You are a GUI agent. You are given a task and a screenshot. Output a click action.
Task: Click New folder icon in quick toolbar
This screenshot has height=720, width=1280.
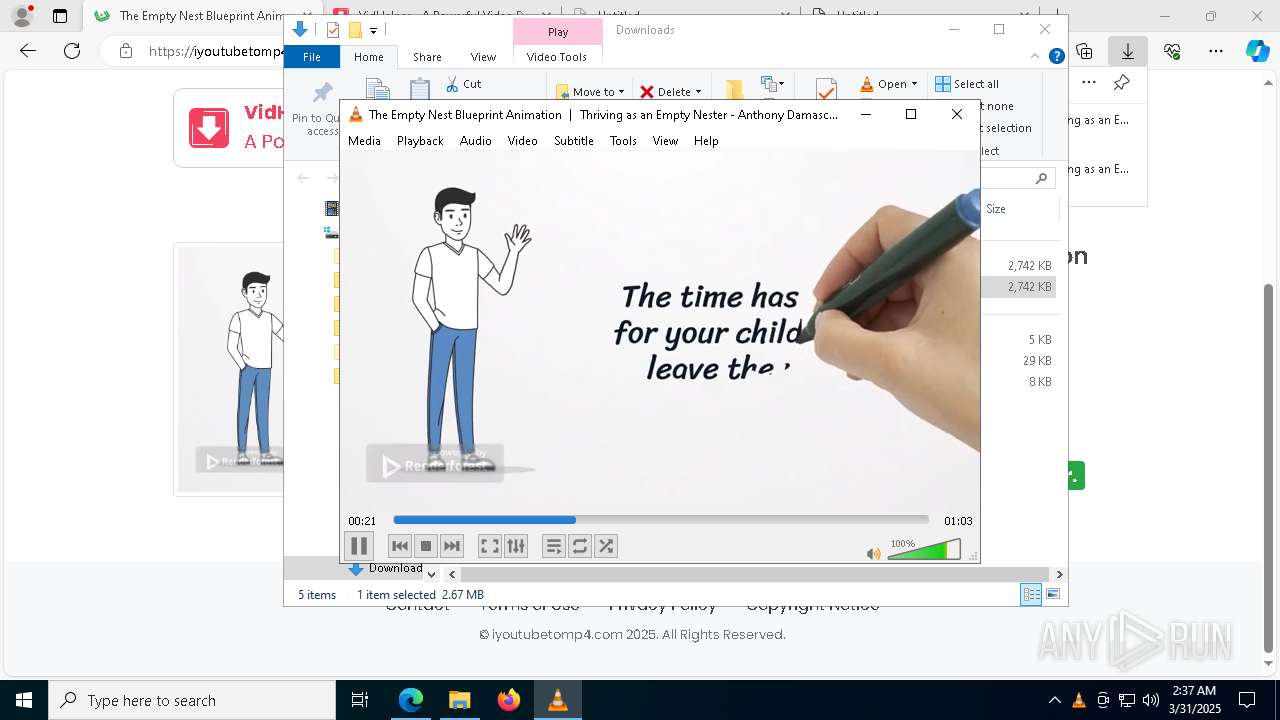point(354,30)
